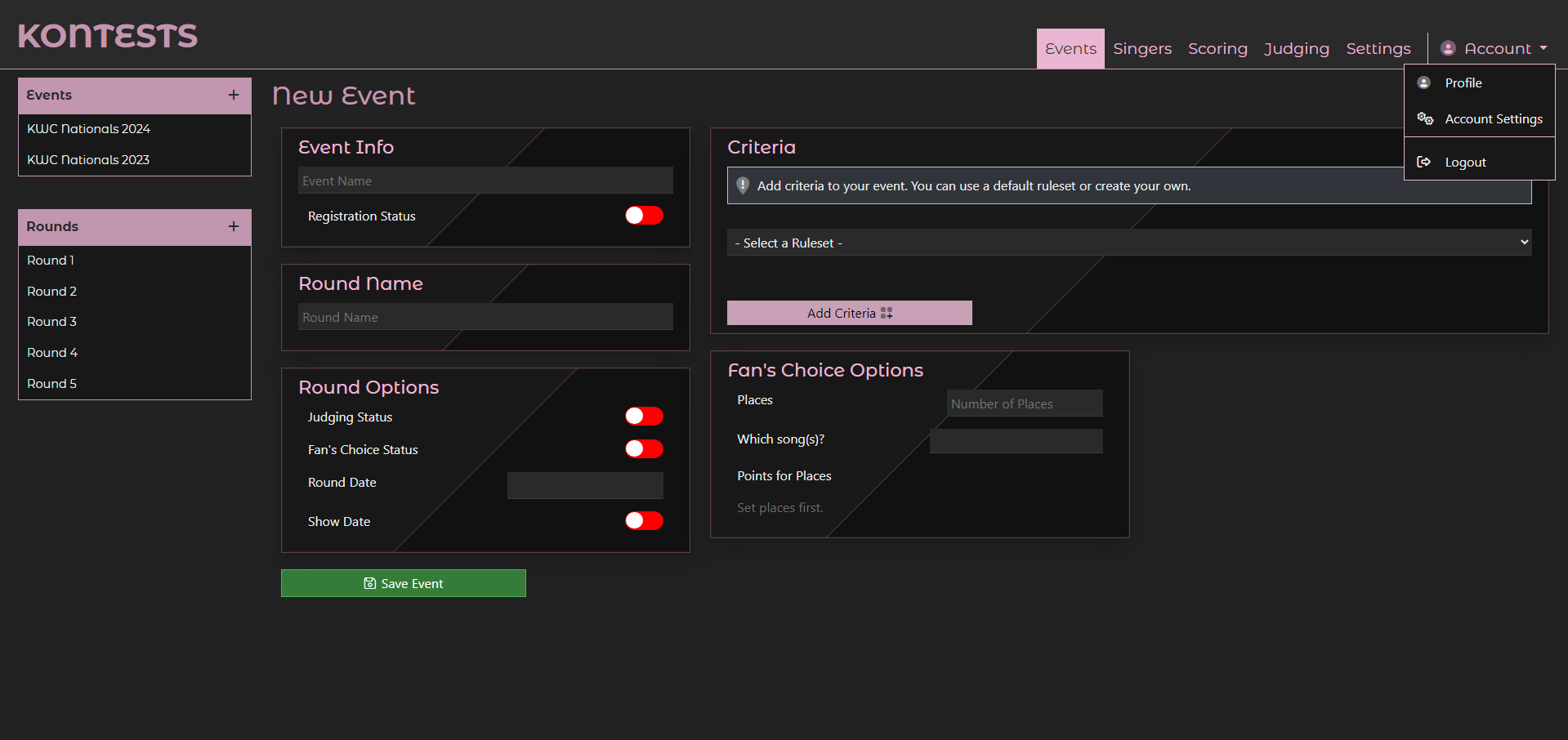Image resolution: width=1568 pixels, height=740 pixels.
Task: Collapse the Account dropdown caret
Action: [1543, 48]
